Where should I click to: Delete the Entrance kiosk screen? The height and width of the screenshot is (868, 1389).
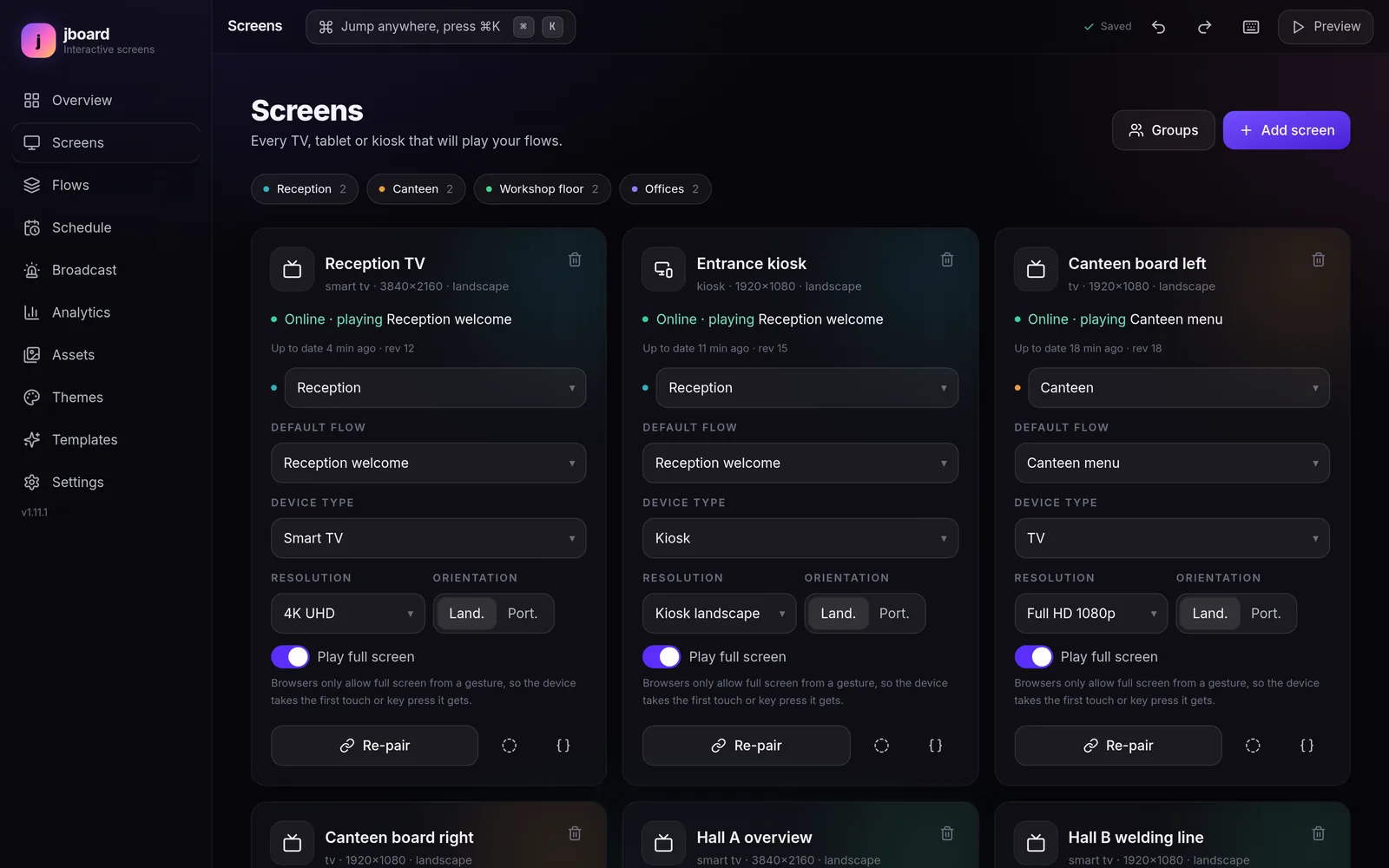tap(947, 260)
